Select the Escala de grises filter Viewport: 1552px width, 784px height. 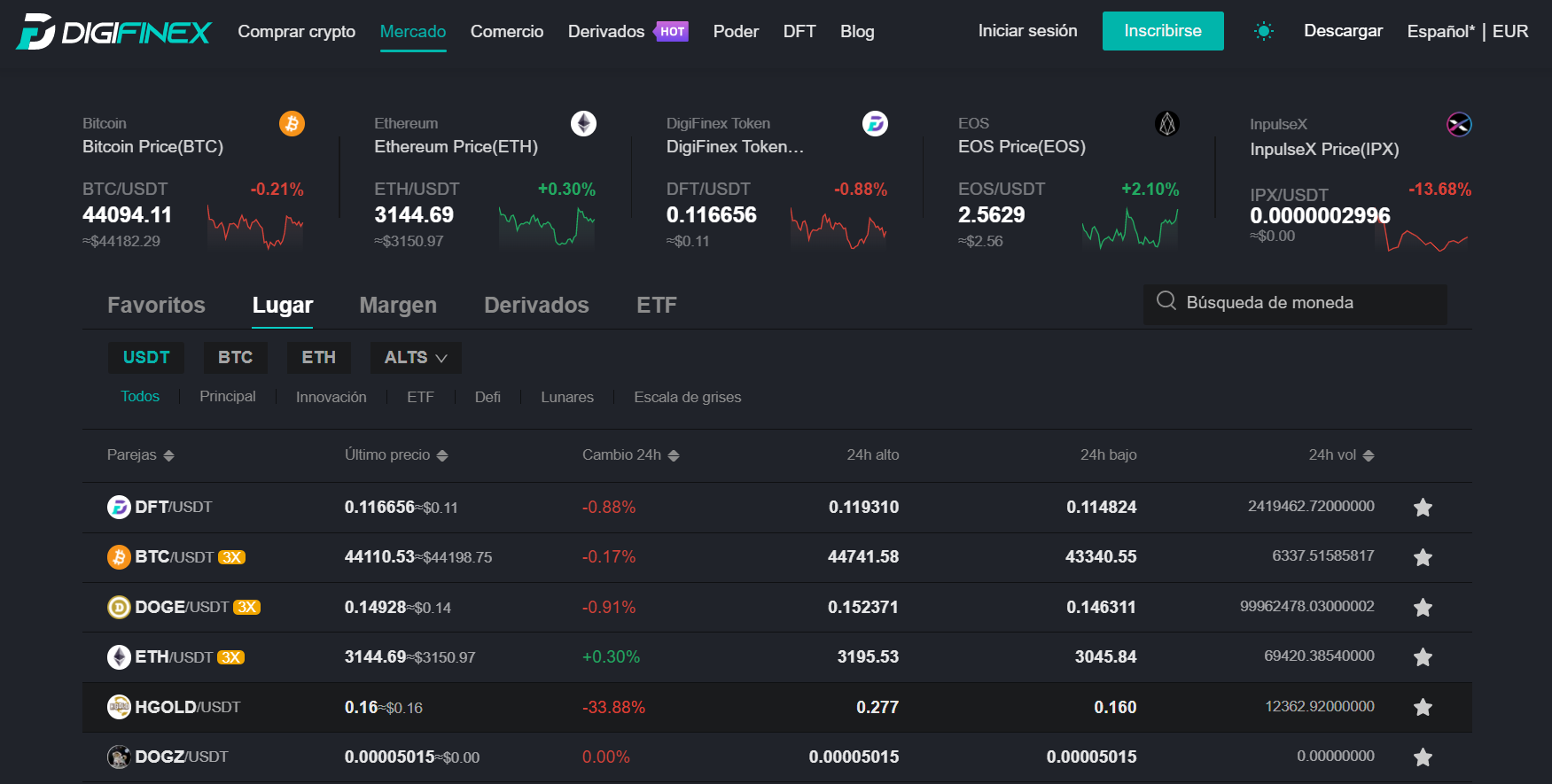[688, 397]
